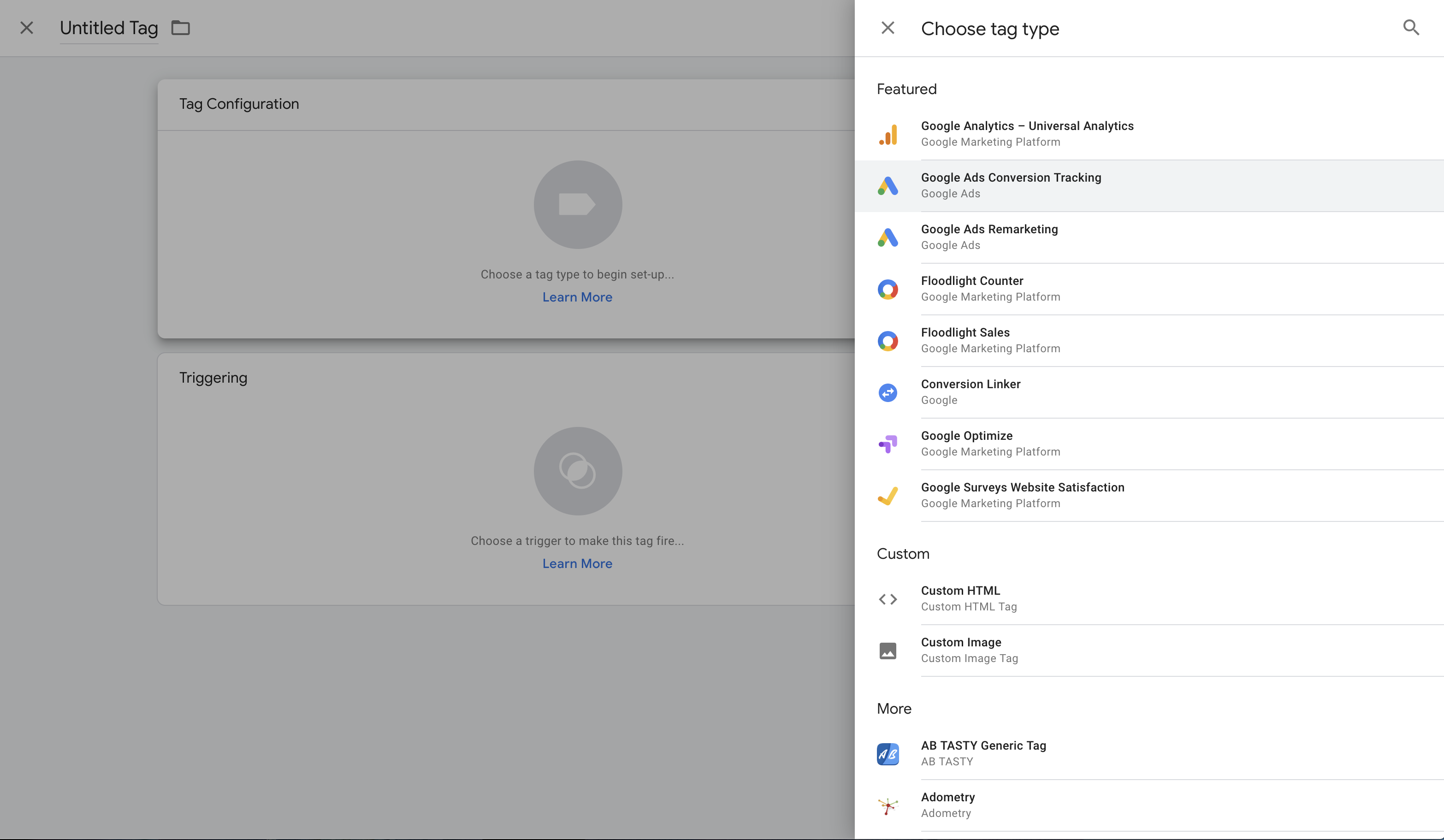Image resolution: width=1444 pixels, height=840 pixels.
Task: Click the Google Ads Conversion Tracking icon
Action: [x=888, y=186]
